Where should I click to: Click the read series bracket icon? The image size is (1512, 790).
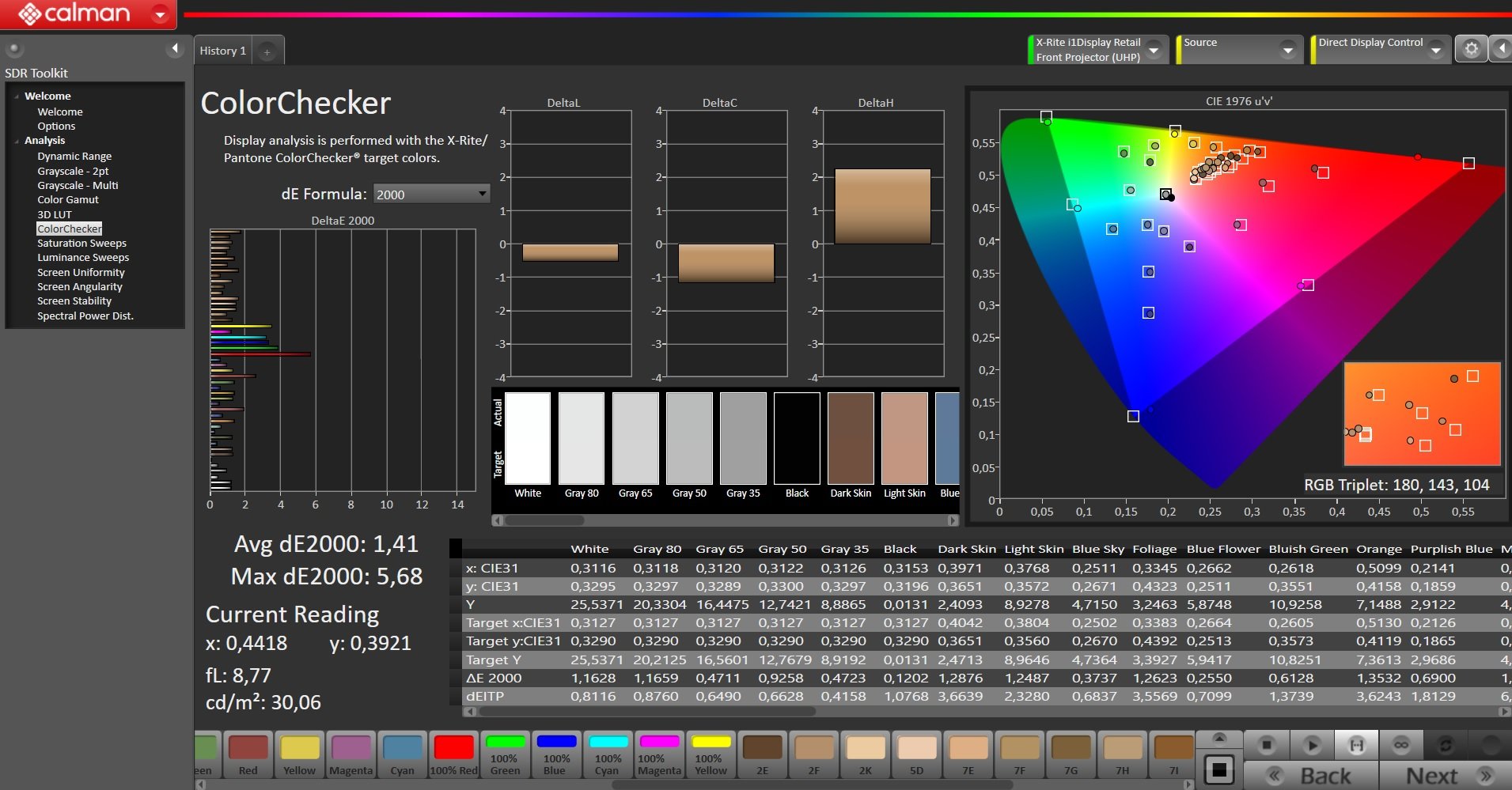pyautogui.click(x=1356, y=745)
